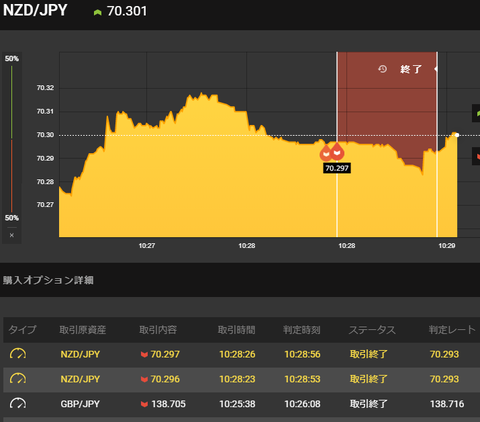This screenshot has width=480, height=422.
Task: Click expiry time 10:28:56
Action: coord(302,354)
